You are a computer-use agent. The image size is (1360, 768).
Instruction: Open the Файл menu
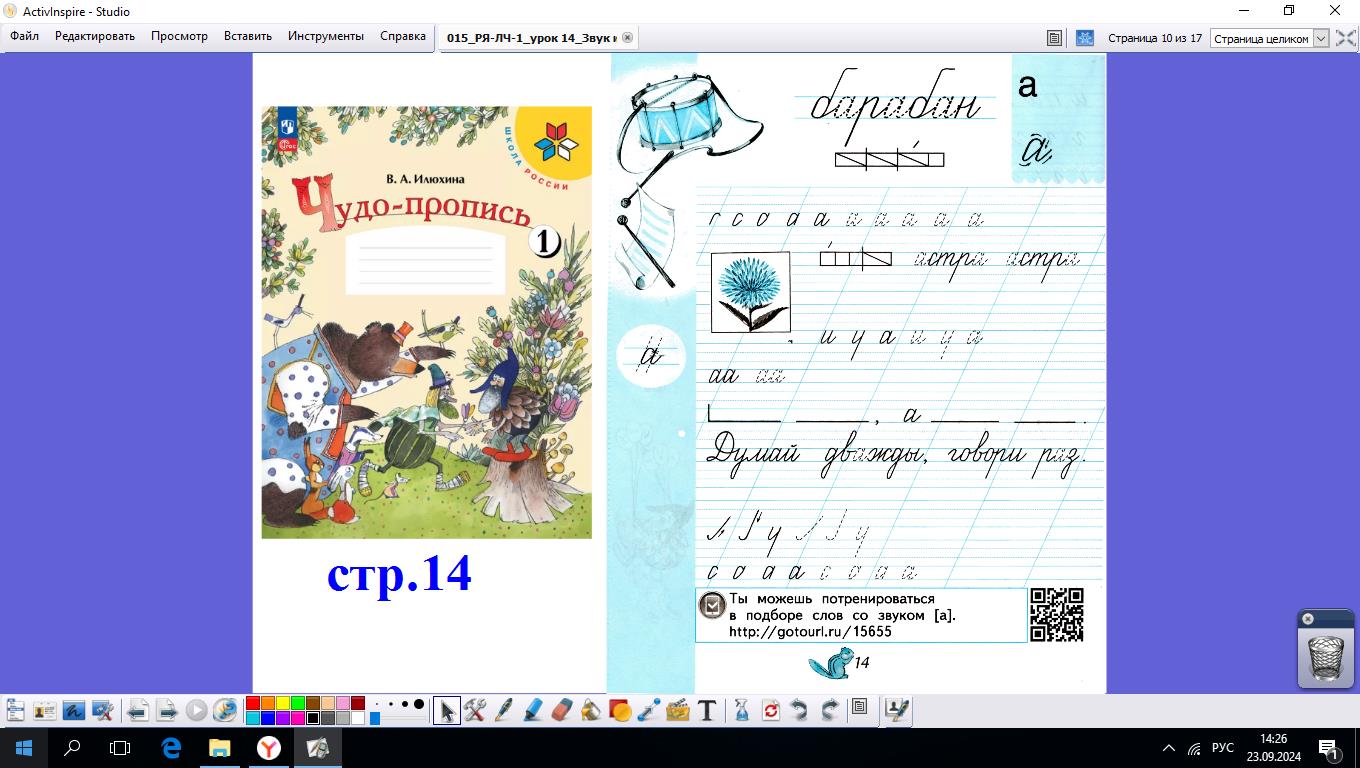coord(25,36)
